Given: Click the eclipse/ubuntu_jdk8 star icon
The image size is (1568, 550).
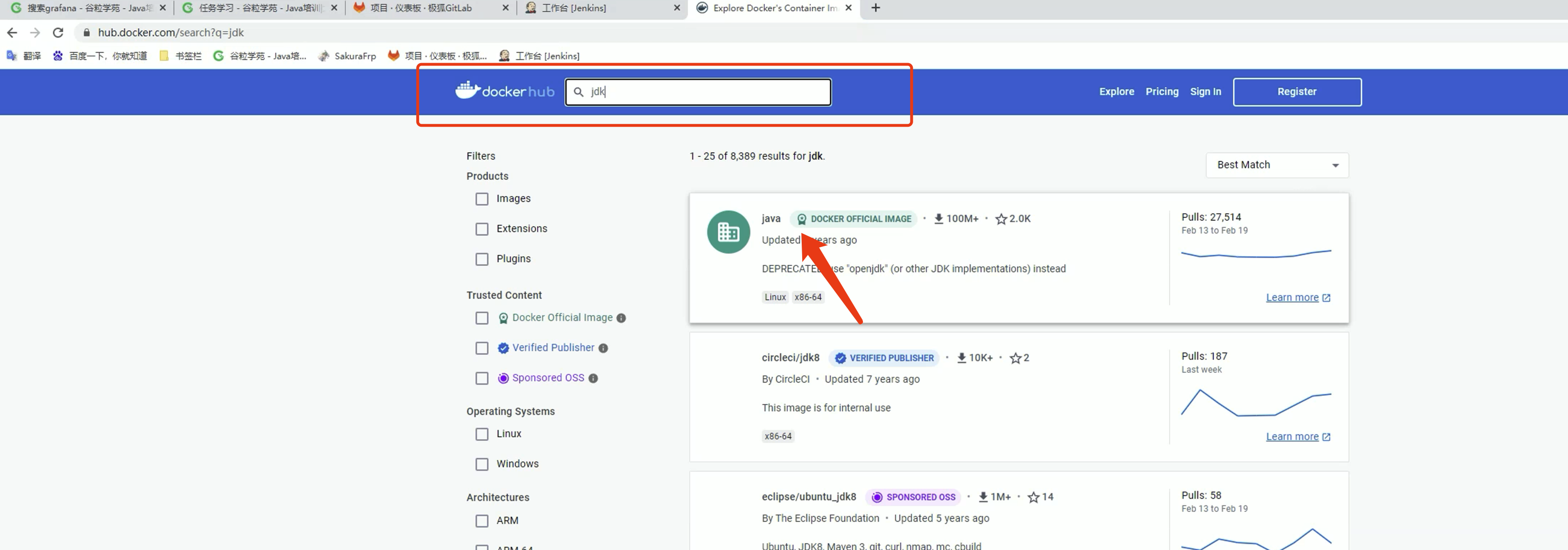Looking at the screenshot, I should 1034,497.
